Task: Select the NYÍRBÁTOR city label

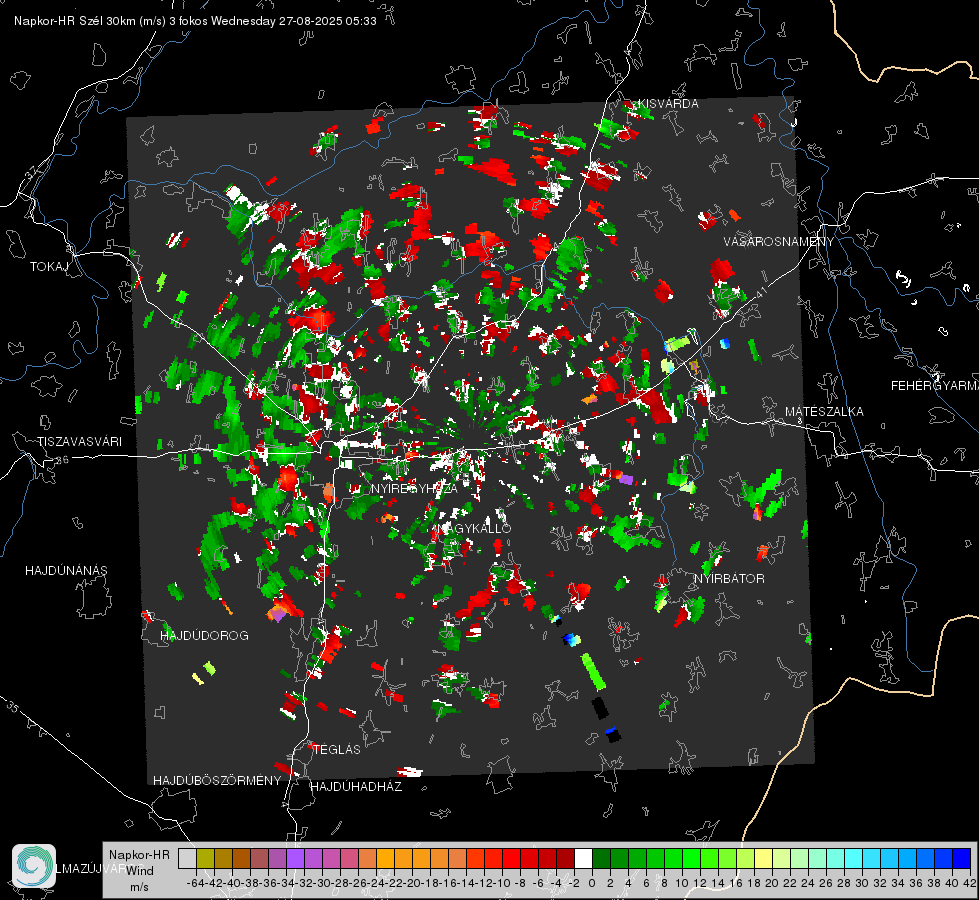Action: (x=729, y=578)
